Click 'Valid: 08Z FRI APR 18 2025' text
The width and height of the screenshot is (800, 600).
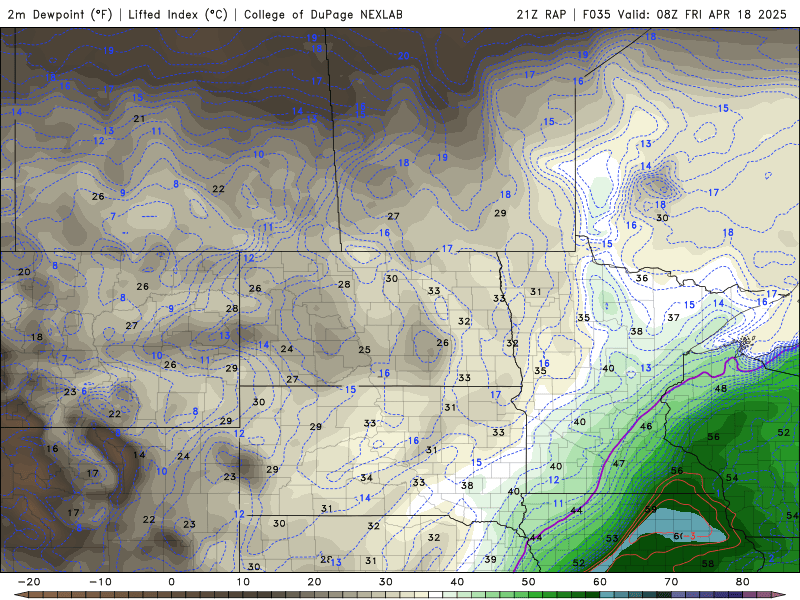click(702, 14)
